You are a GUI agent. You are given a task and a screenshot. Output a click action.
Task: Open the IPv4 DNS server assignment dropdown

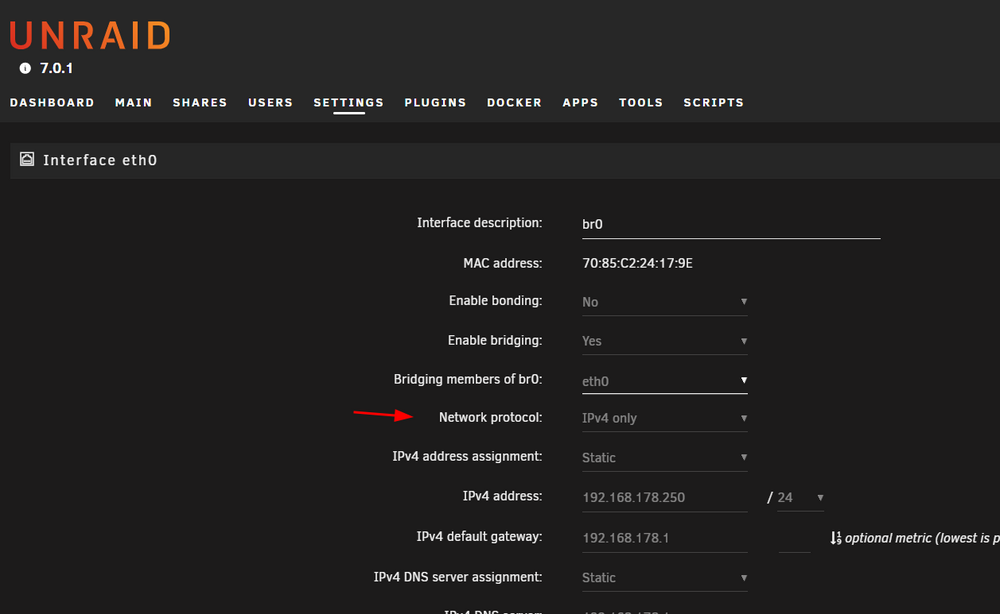pos(665,578)
